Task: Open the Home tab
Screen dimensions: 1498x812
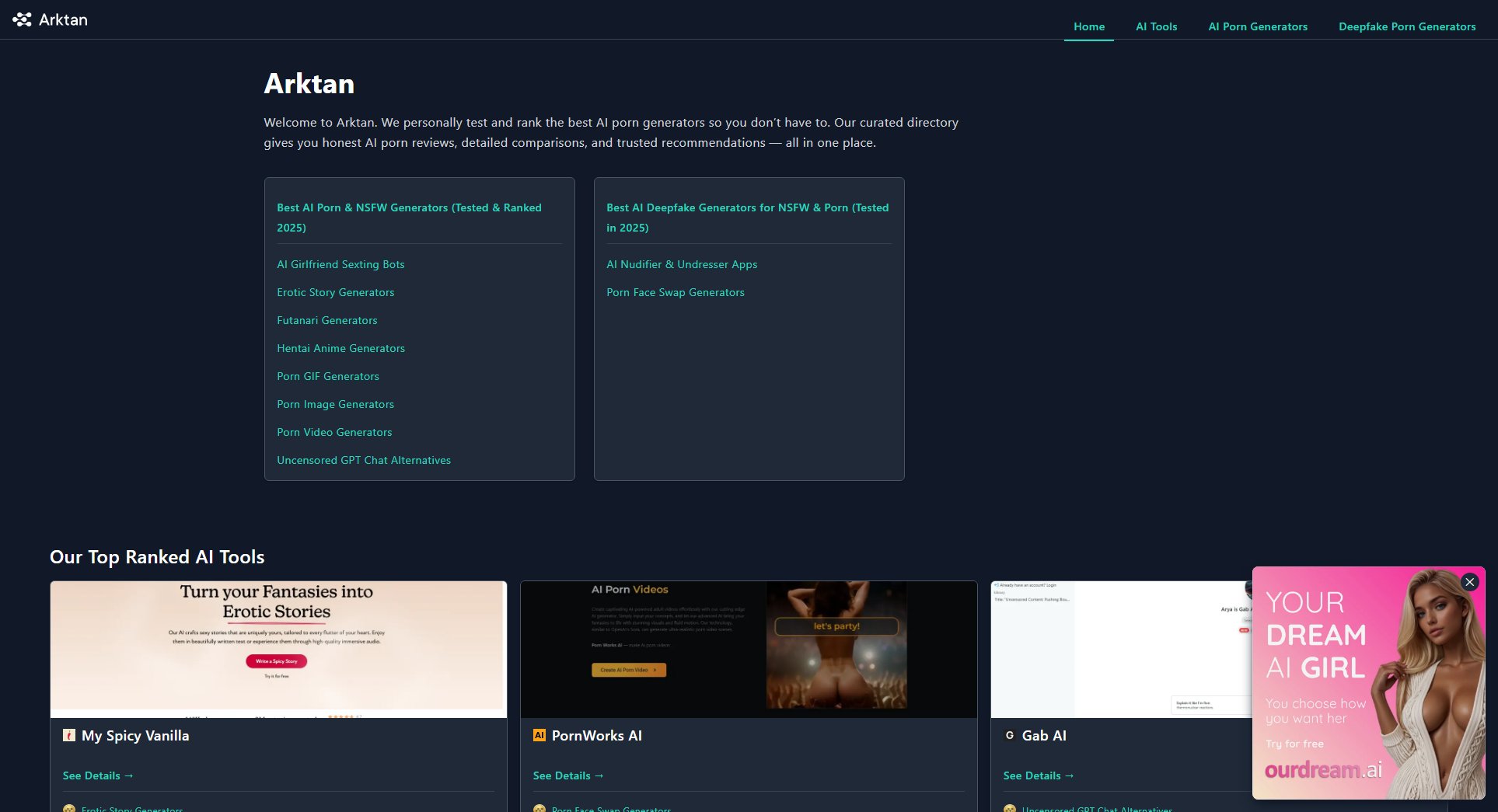Action: [1088, 26]
